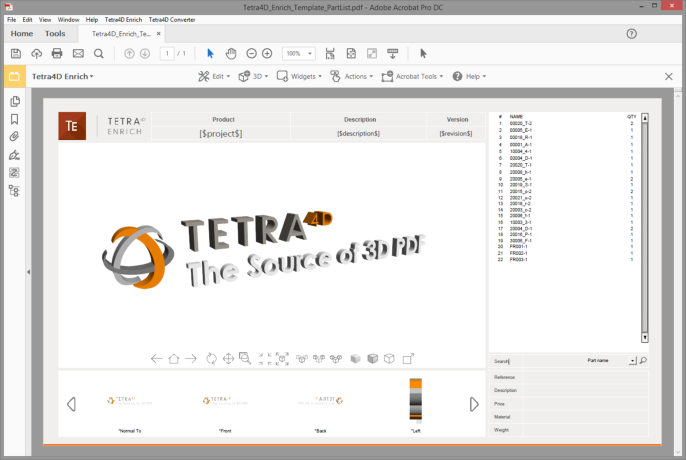Click the Save file icon
Image resolution: width=686 pixels, height=460 pixels.
[x=16, y=53]
